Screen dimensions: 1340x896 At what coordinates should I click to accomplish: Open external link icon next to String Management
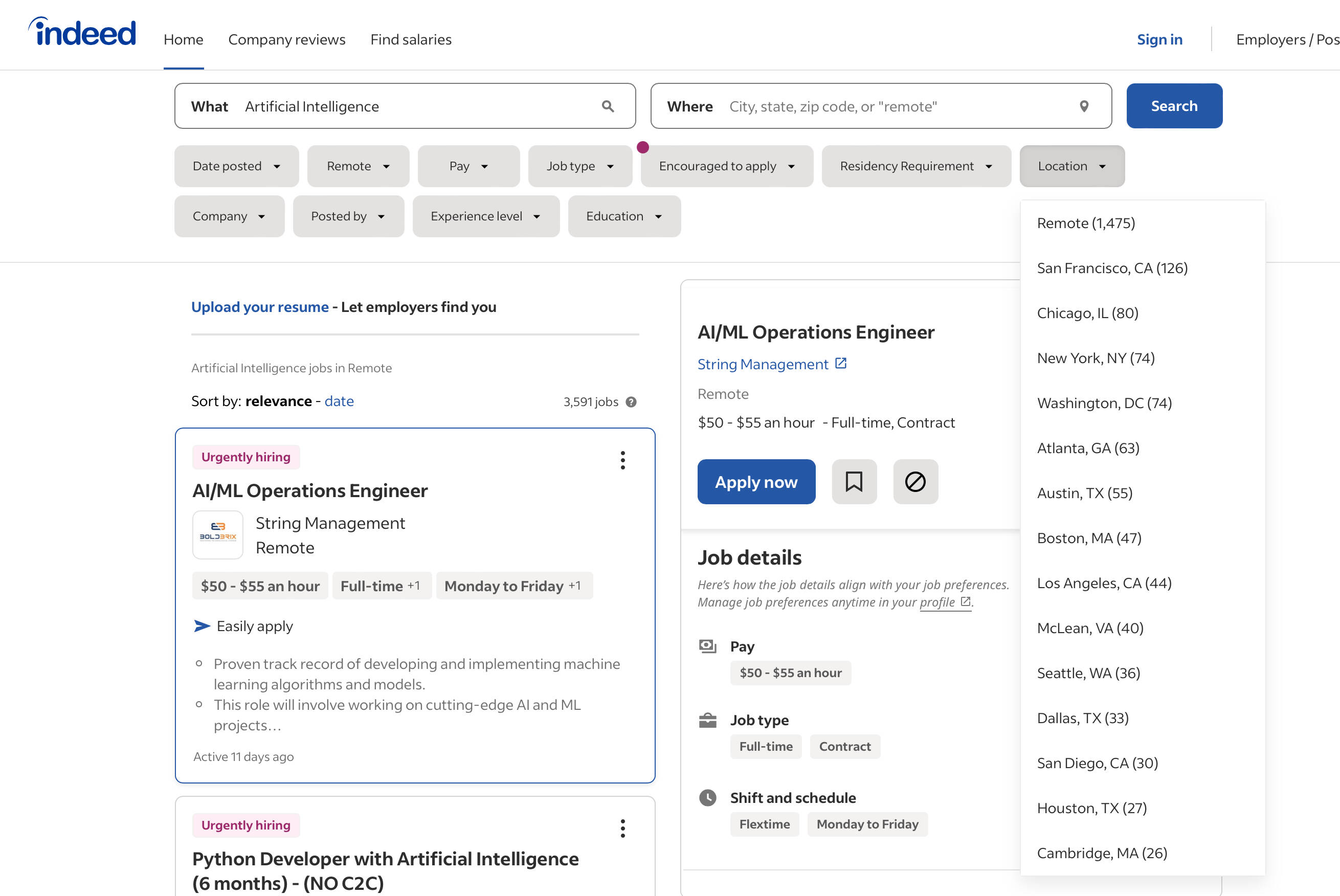(x=841, y=364)
